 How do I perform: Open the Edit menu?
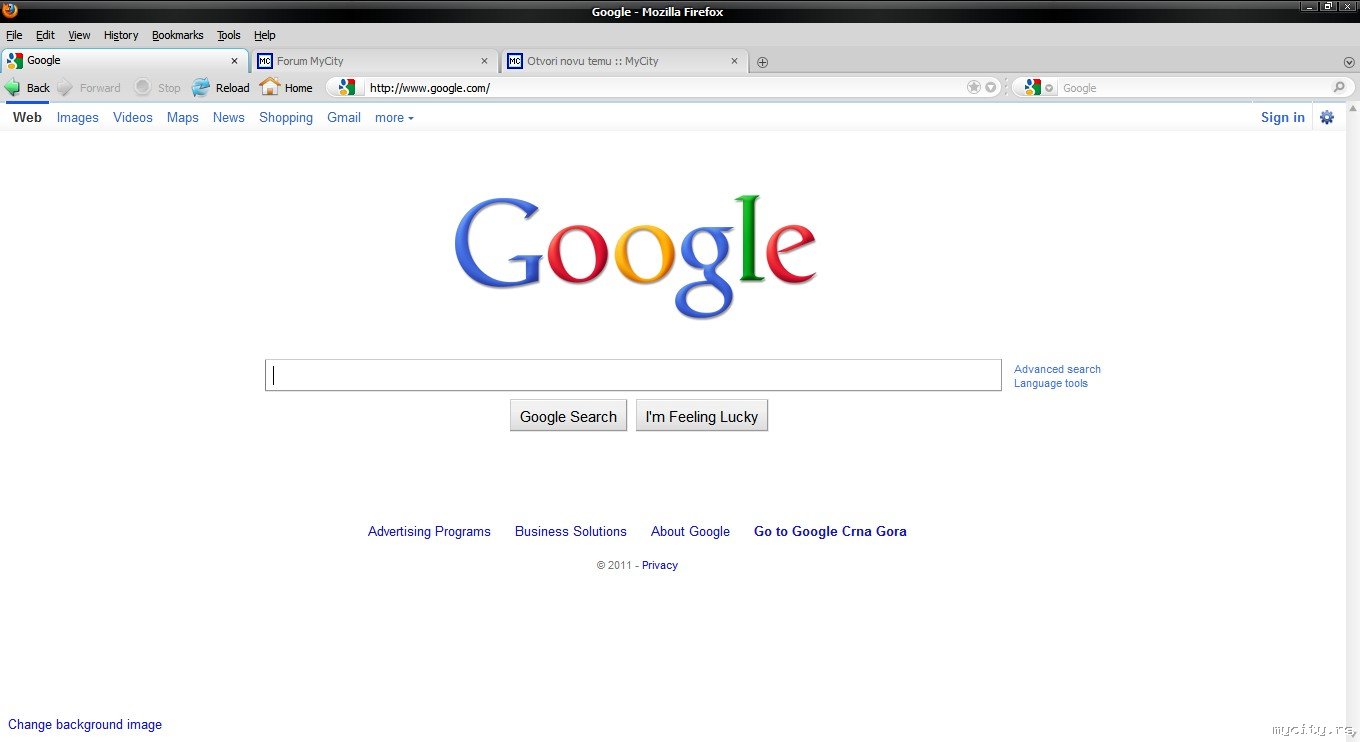click(45, 35)
